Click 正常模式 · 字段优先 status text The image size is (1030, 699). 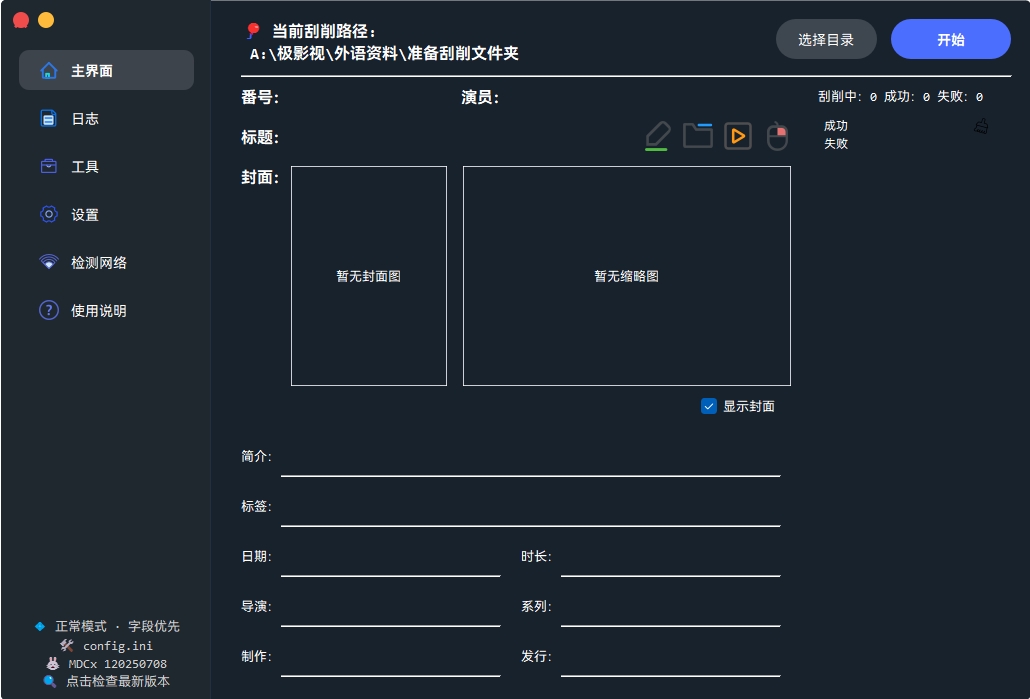(x=117, y=627)
